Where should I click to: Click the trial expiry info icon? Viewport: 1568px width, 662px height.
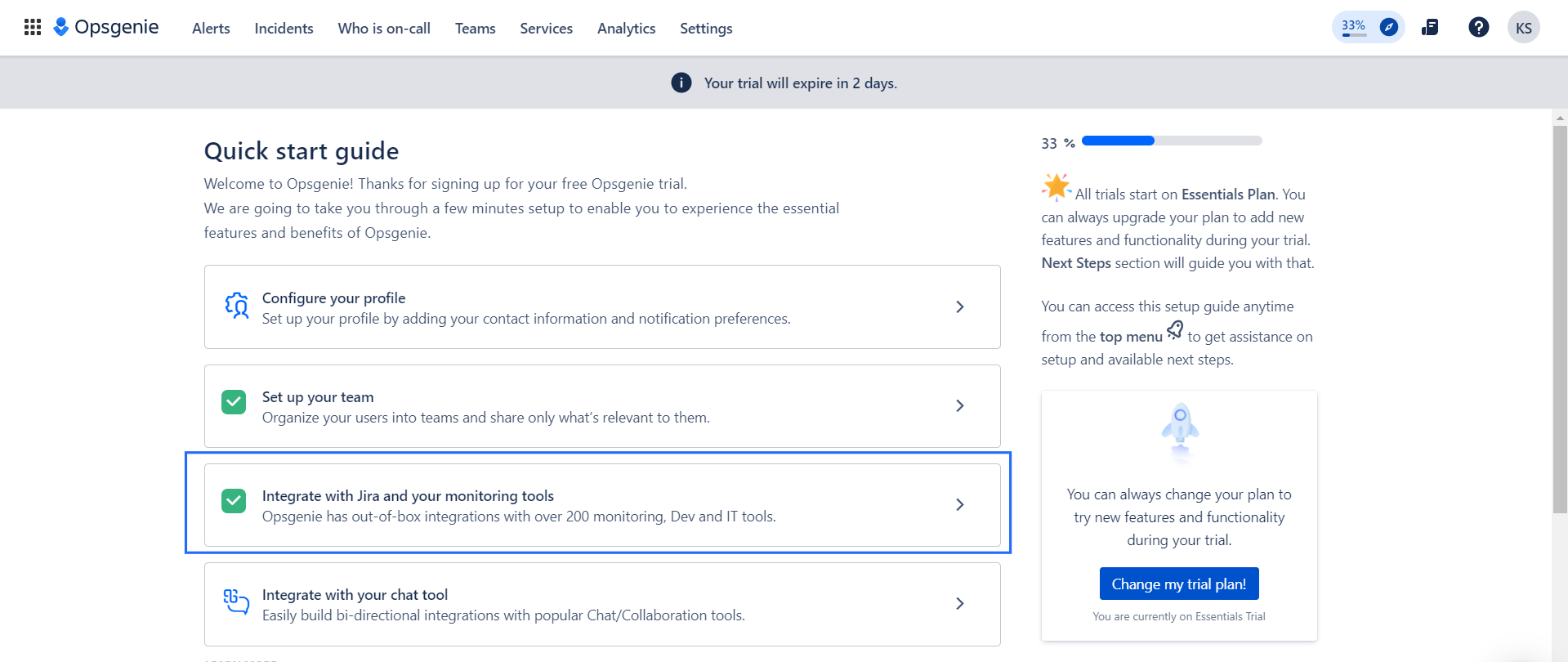click(681, 83)
